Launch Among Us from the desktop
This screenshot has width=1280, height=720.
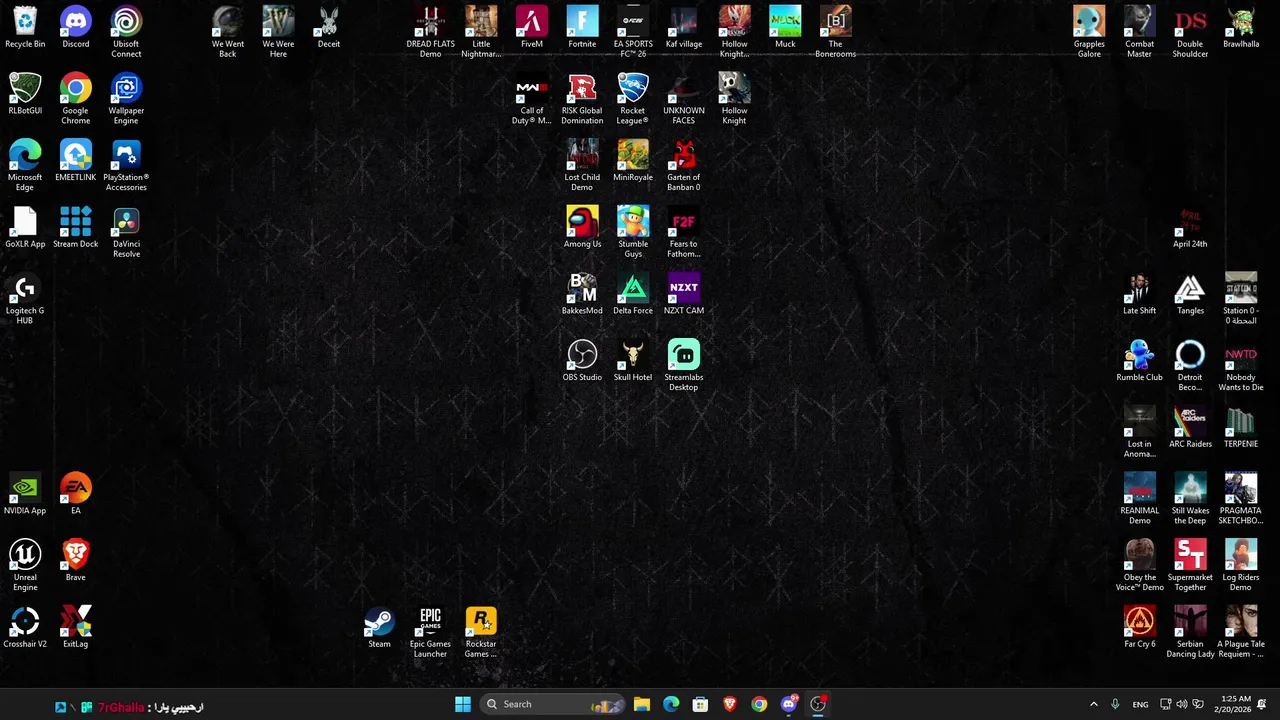point(582,228)
